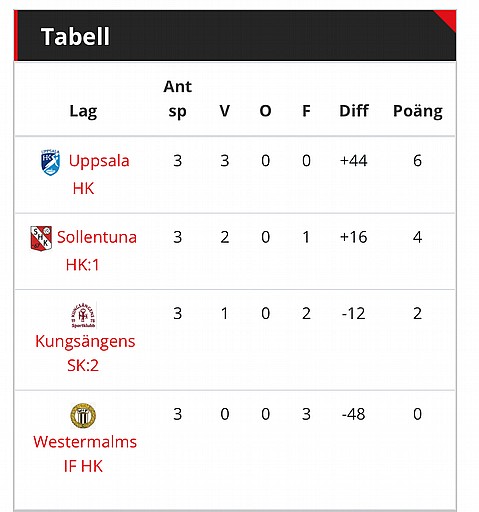
Task: Open the Westermalms IF HK team link
Action: click(85, 454)
